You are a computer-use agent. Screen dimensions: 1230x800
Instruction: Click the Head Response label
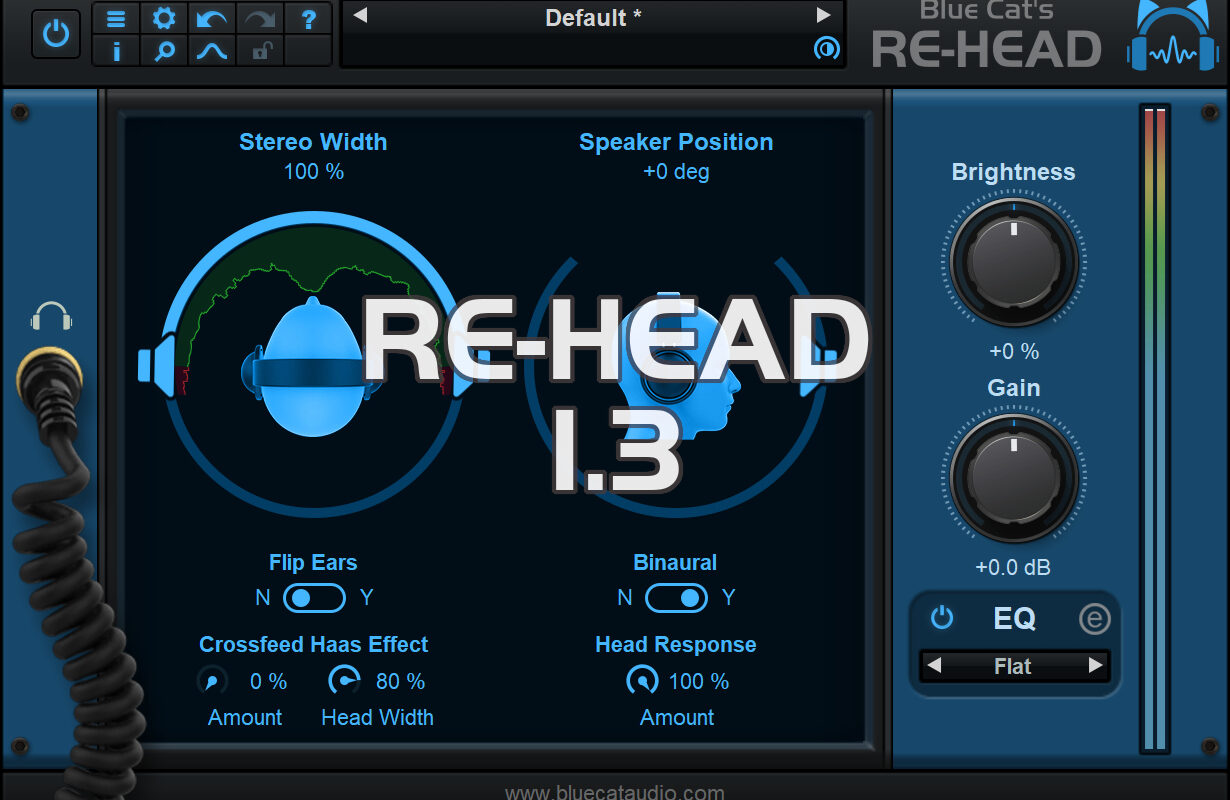point(676,645)
